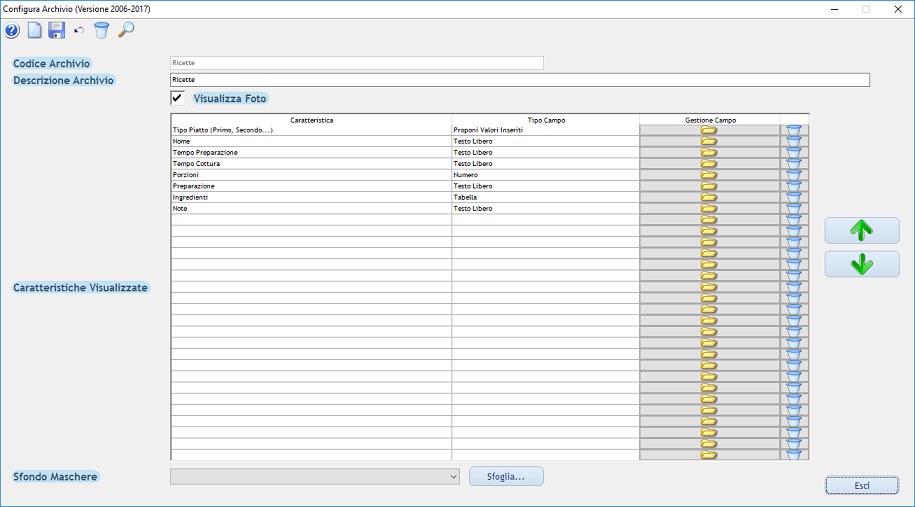The width and height of the screenshot is (915, 507).
Task: Minimize the Configura Archivio window
Action: pyautogui.click(x=834, y=9)
